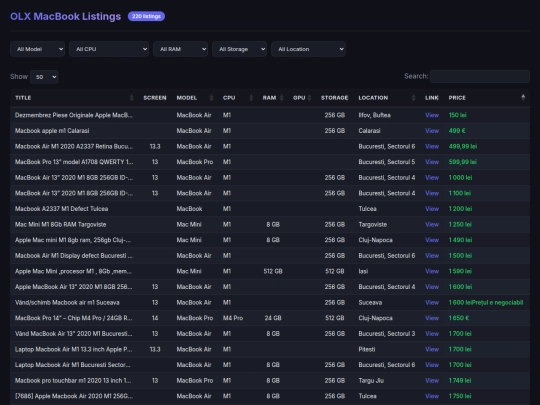Toggle Price sort order arrow
This screenshot has height=405, width=540.
tap(523, 98)
